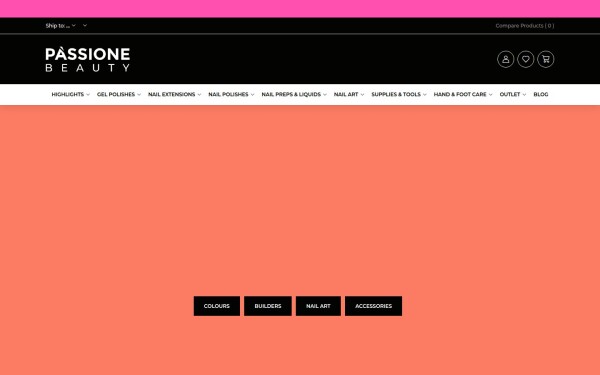The width and height of the screenshot is (600, 375).
Task: Expand the Highlights menu
Action: 70,94
